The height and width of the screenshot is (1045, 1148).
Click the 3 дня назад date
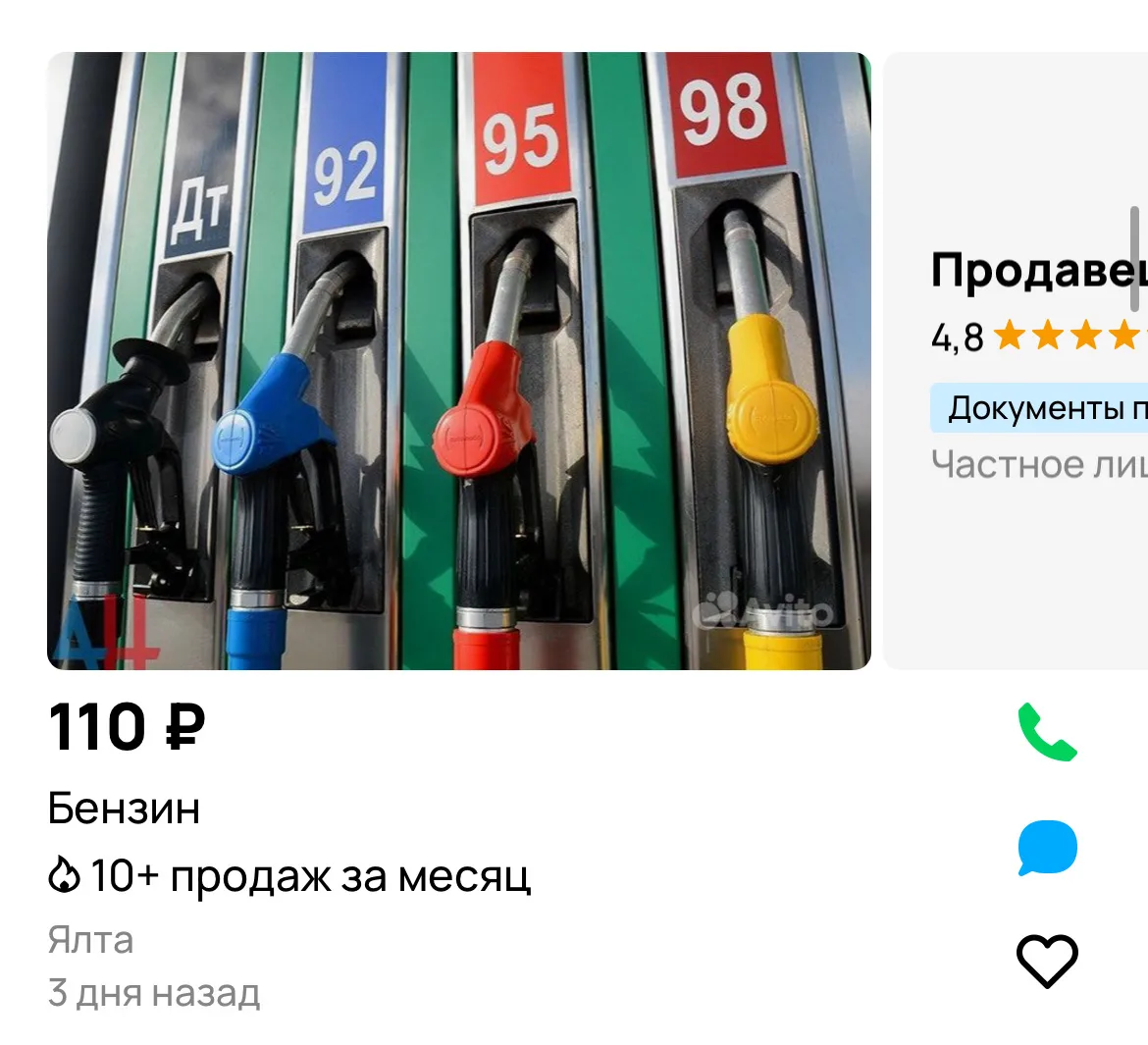pyautogui.click(x=154, y=993)
